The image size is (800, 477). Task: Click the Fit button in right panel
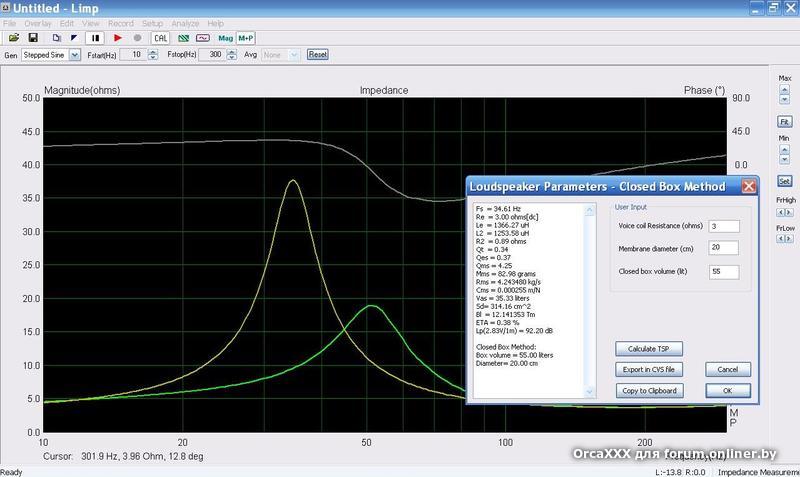click(785, 121)
